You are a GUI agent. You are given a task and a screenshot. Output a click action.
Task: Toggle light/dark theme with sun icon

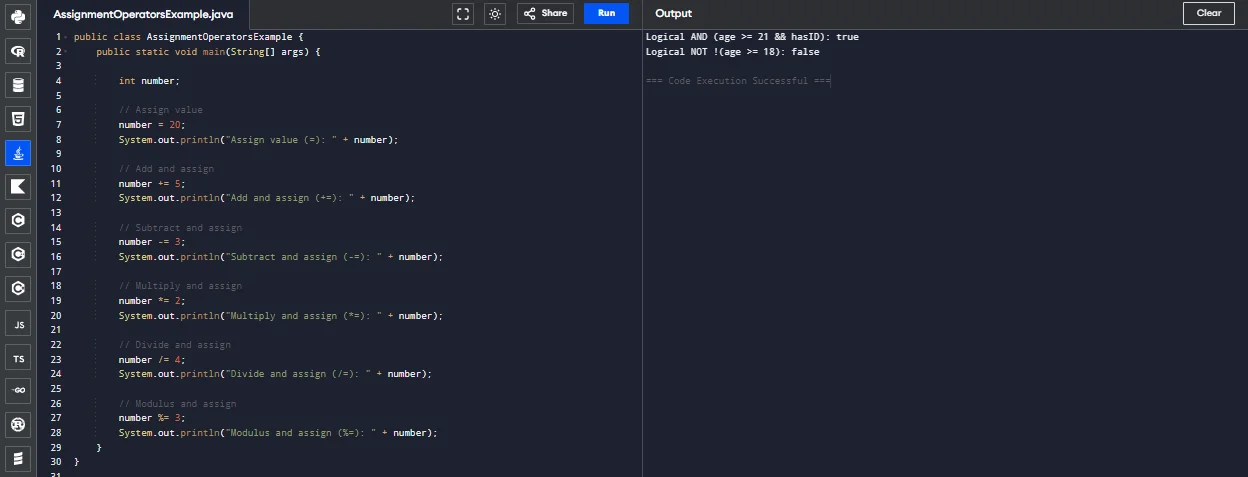click(x=495, y=13)
